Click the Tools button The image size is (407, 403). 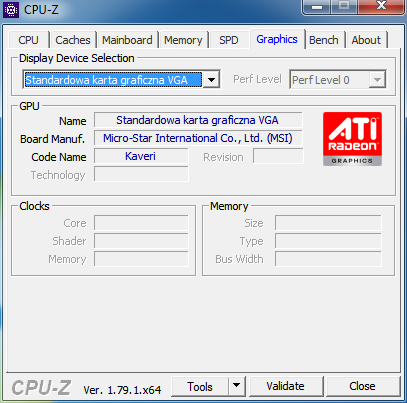point(200,386)
